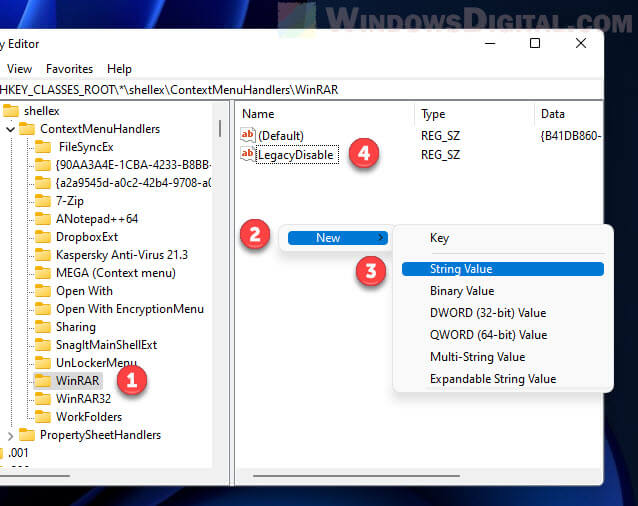Click the 7-Zip folder icon
The height and width of the screenshot is (506, 638).
43,201
